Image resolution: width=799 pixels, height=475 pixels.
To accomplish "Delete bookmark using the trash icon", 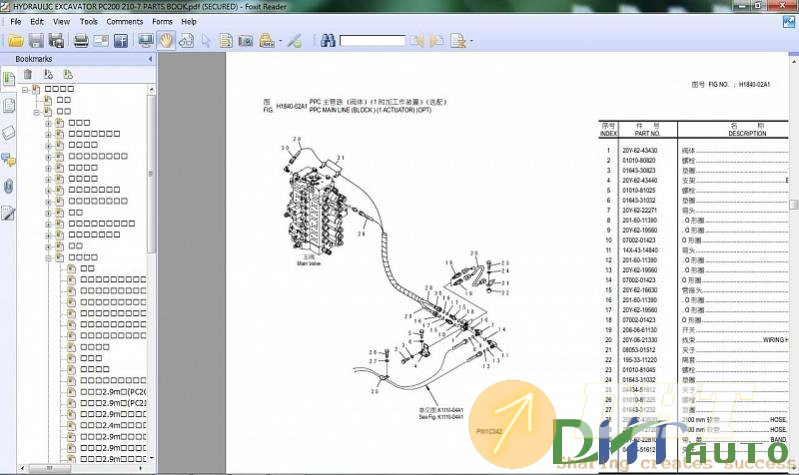I will [28, 74].
